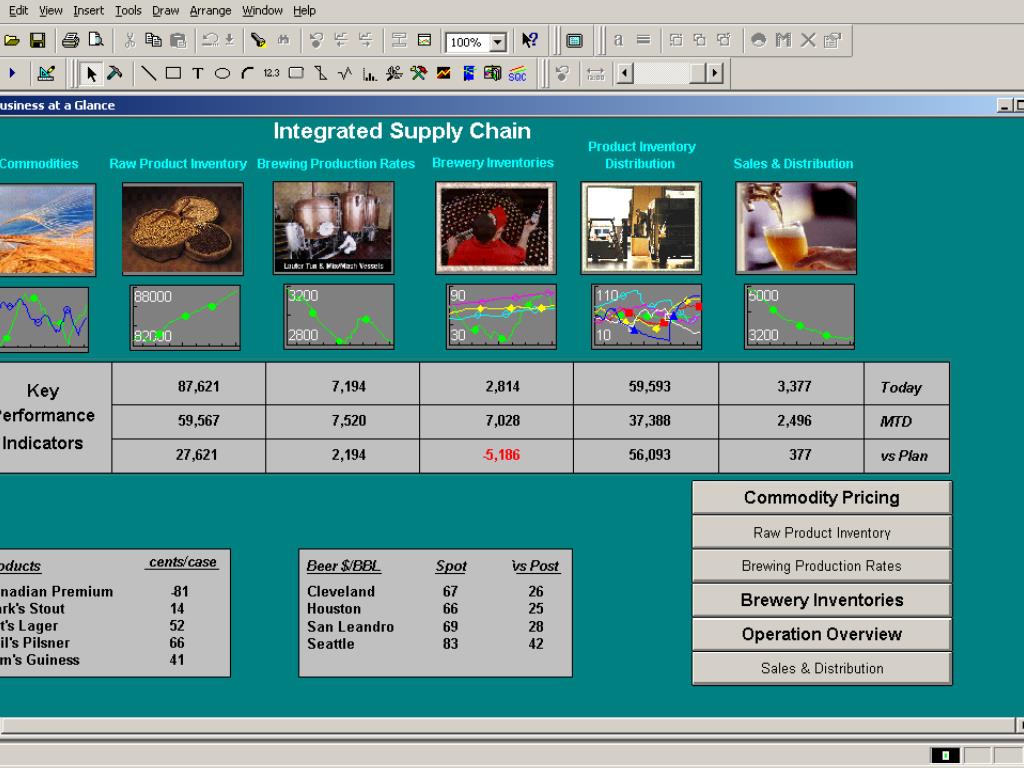Click the Paste clipboard icon
Viewport: 1024px width, 768px height.
178,40
